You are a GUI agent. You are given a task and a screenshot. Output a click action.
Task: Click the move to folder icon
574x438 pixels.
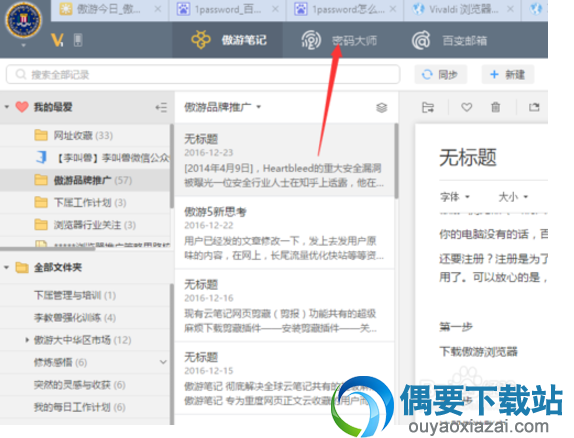click(x=428, y=107)
